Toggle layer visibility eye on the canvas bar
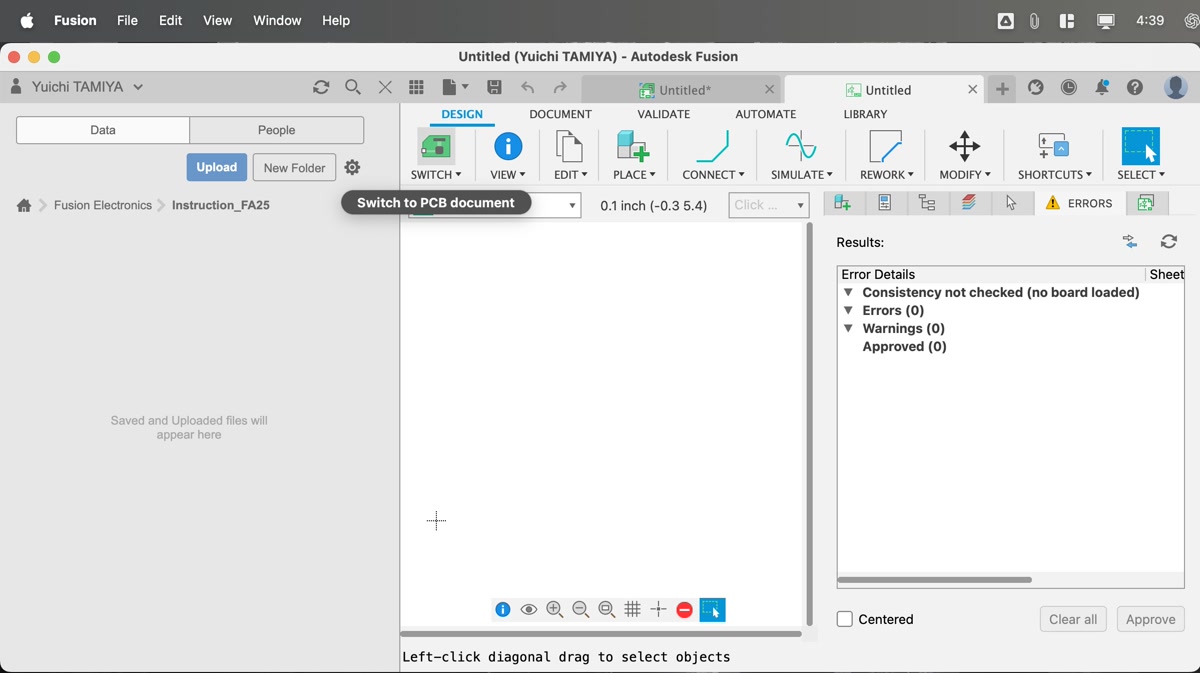The height and width of the screenshot is (673, 1200). [x=529, y=610]
